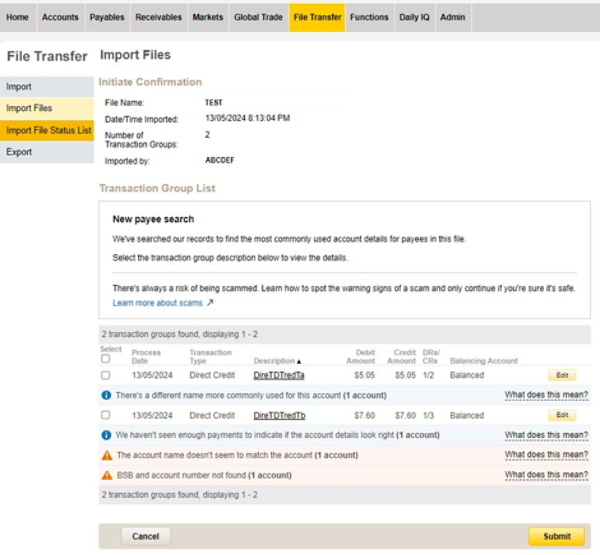The width and height of the screenshot is (600, 555).
Task: Select Import File Status List in sidebar
Action: tap(48, 130)
